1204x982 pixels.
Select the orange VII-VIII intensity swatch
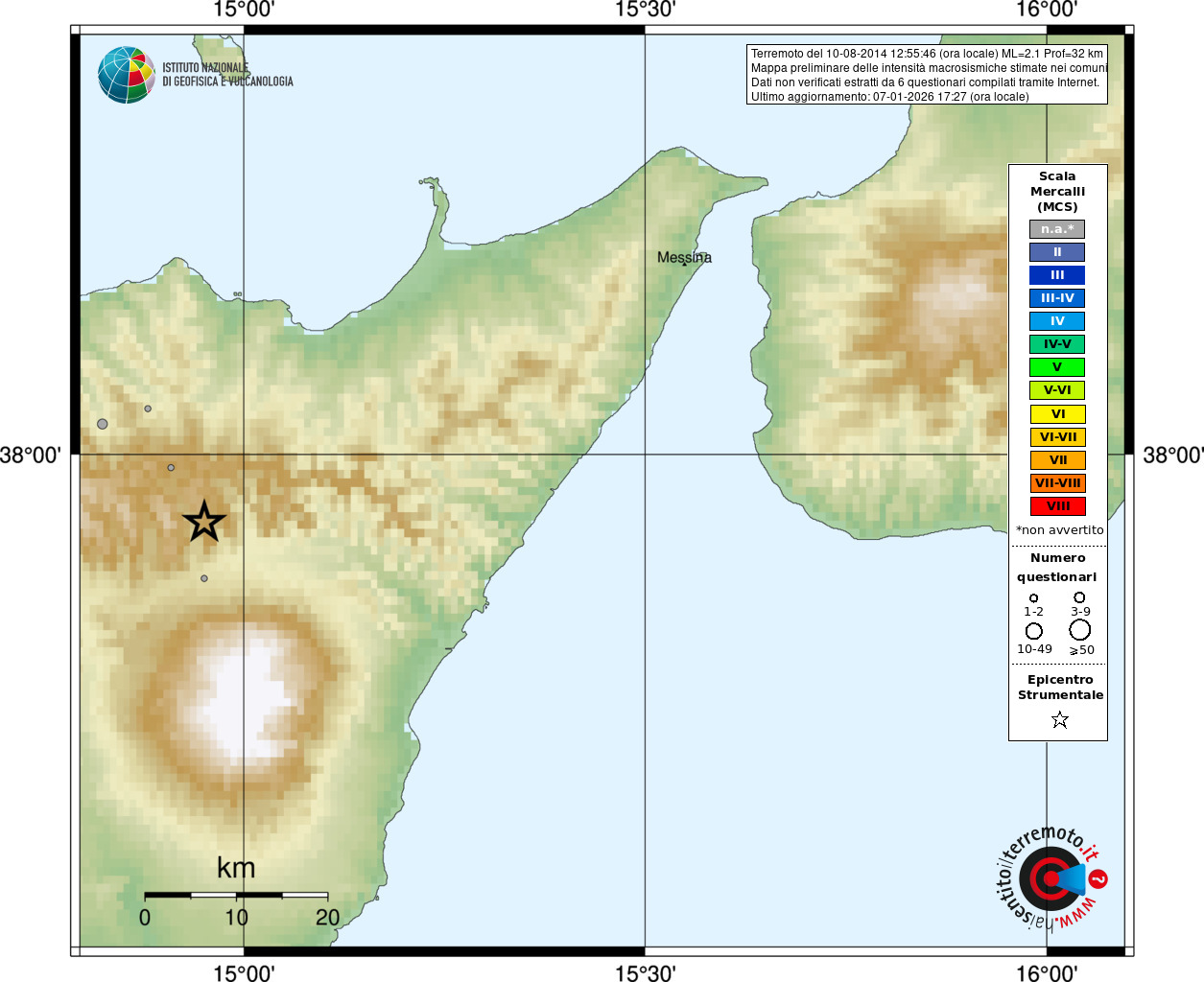tap(1057, 483)
